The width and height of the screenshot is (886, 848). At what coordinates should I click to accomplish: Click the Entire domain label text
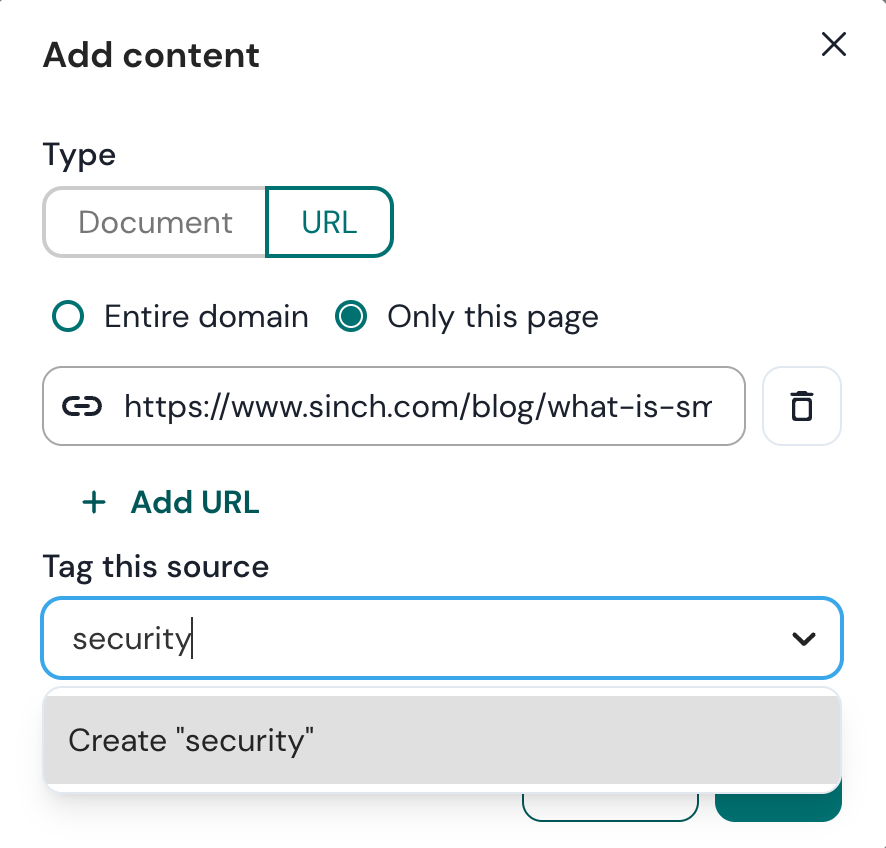pyautogui.click(x=206, y=316)
